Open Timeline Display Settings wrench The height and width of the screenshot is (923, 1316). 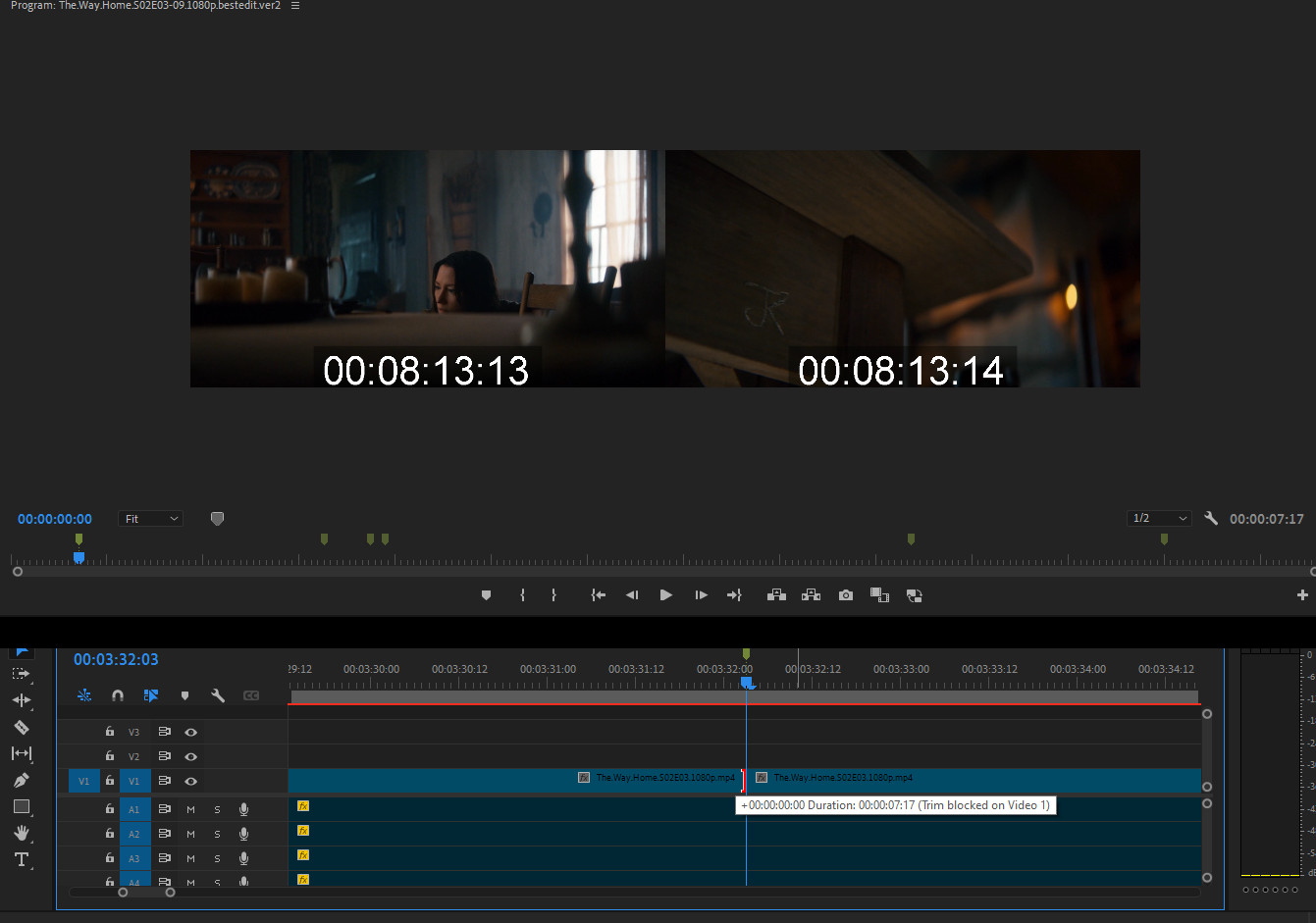pyautogui.click(x=218, y=695)
